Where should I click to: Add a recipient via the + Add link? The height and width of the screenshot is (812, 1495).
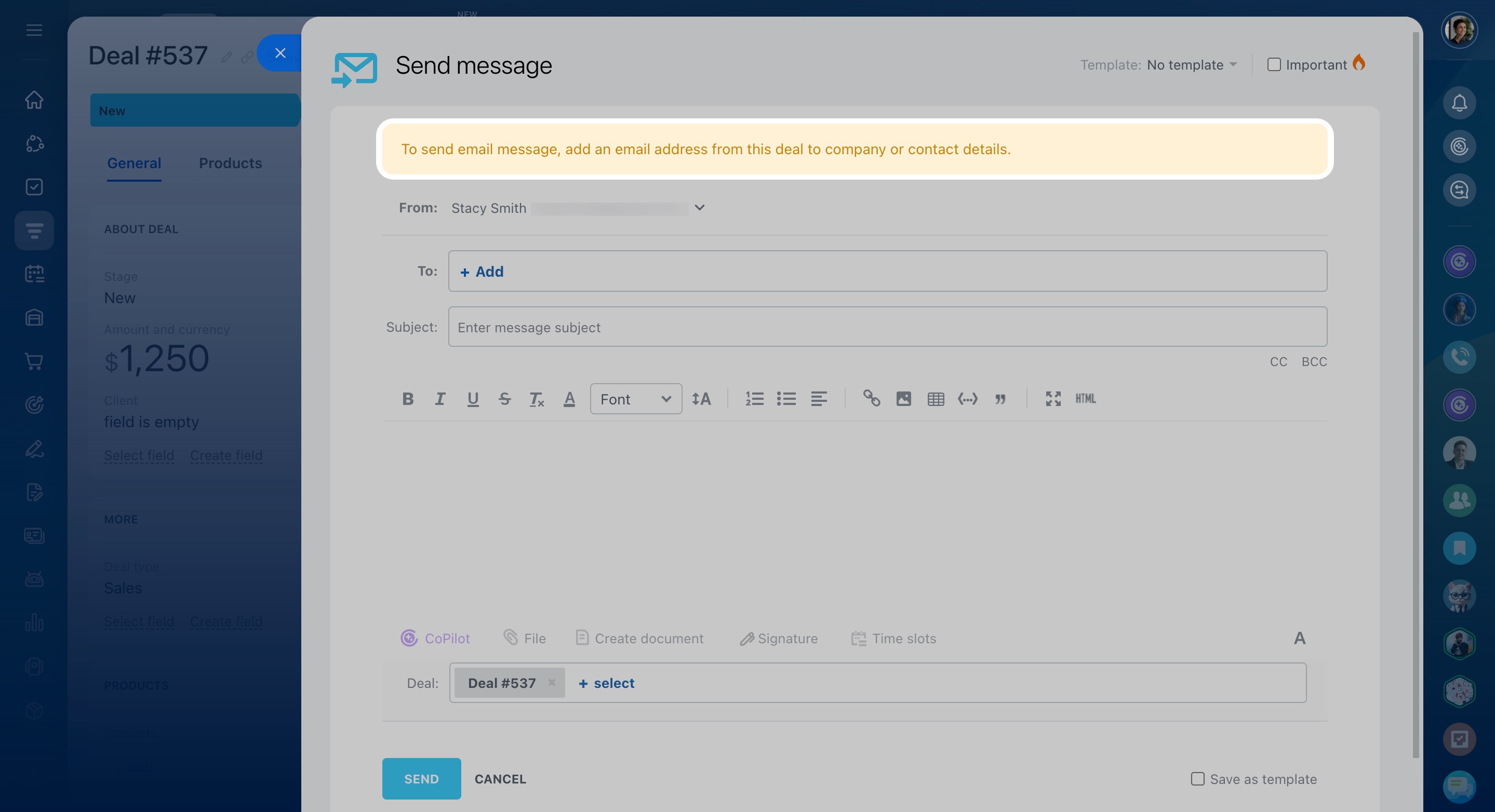tap(482, 272)
